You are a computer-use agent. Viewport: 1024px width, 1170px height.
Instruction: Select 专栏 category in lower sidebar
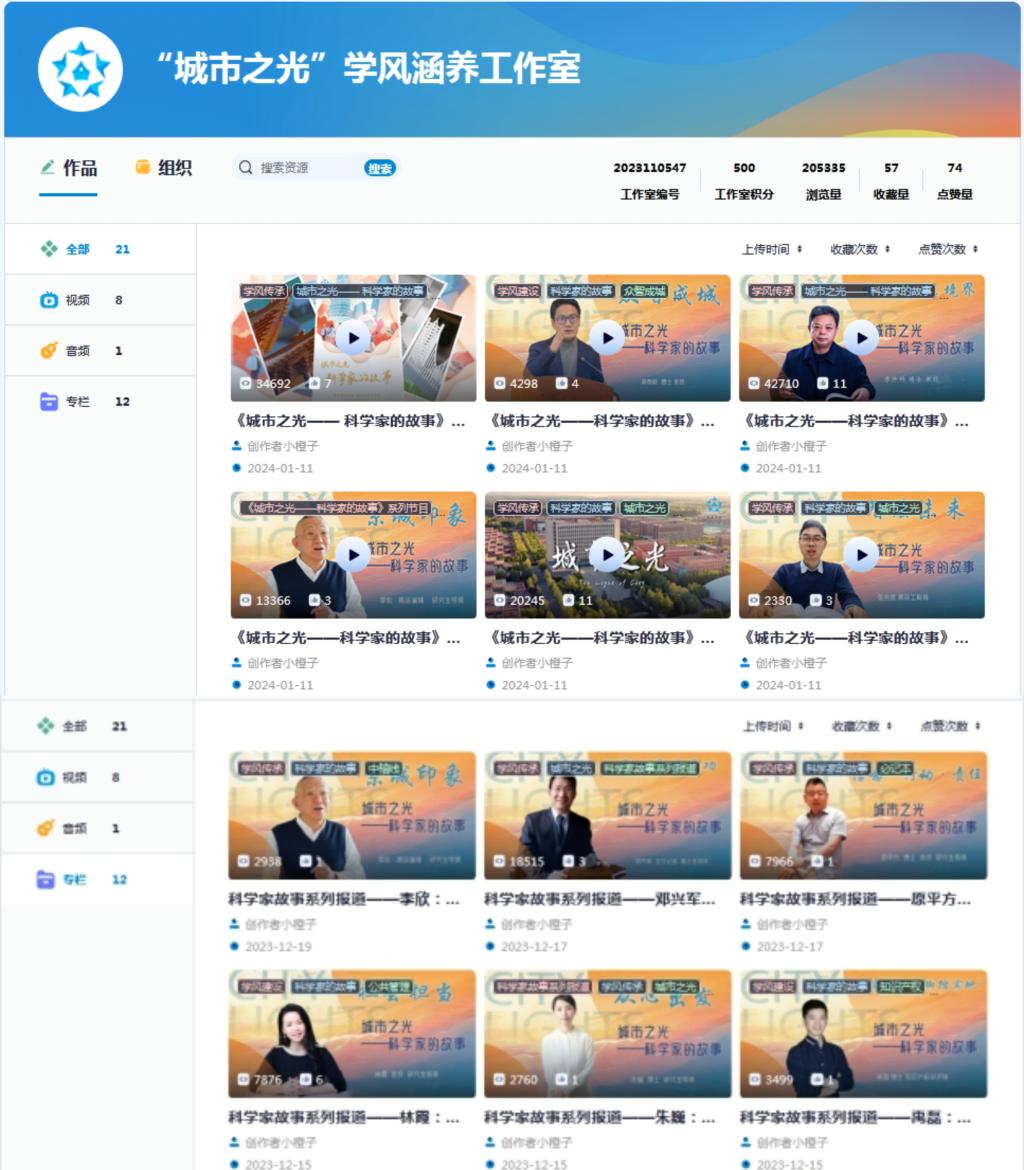(x=76, y=880)
